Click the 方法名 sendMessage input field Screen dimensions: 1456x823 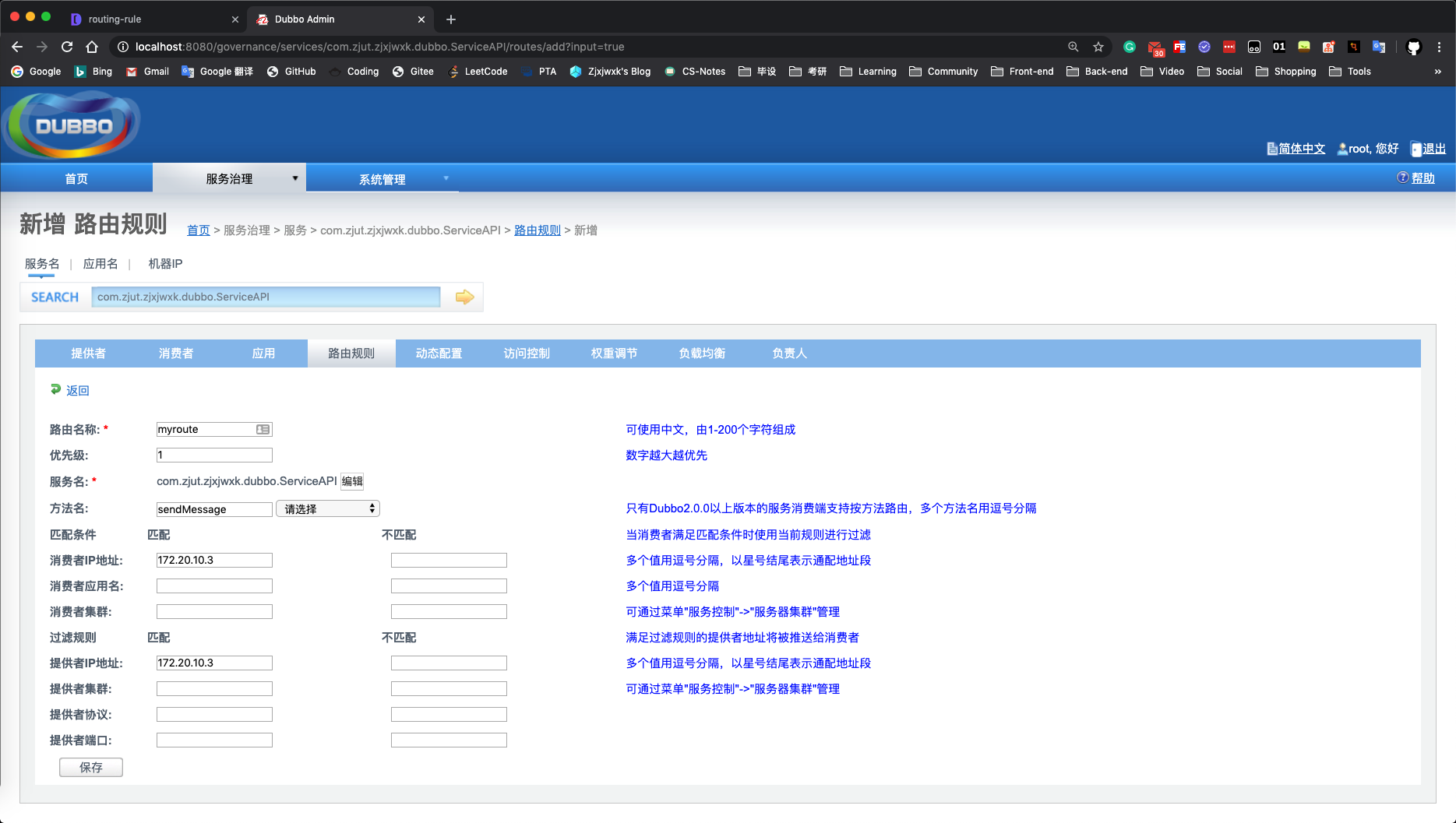coord(214,509)
